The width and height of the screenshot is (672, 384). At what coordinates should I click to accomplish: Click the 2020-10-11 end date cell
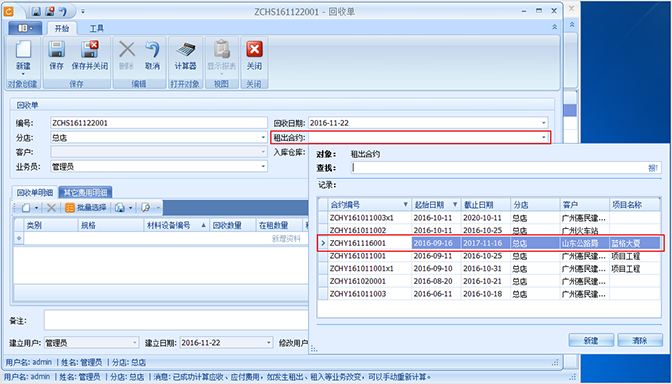[486, 218]
